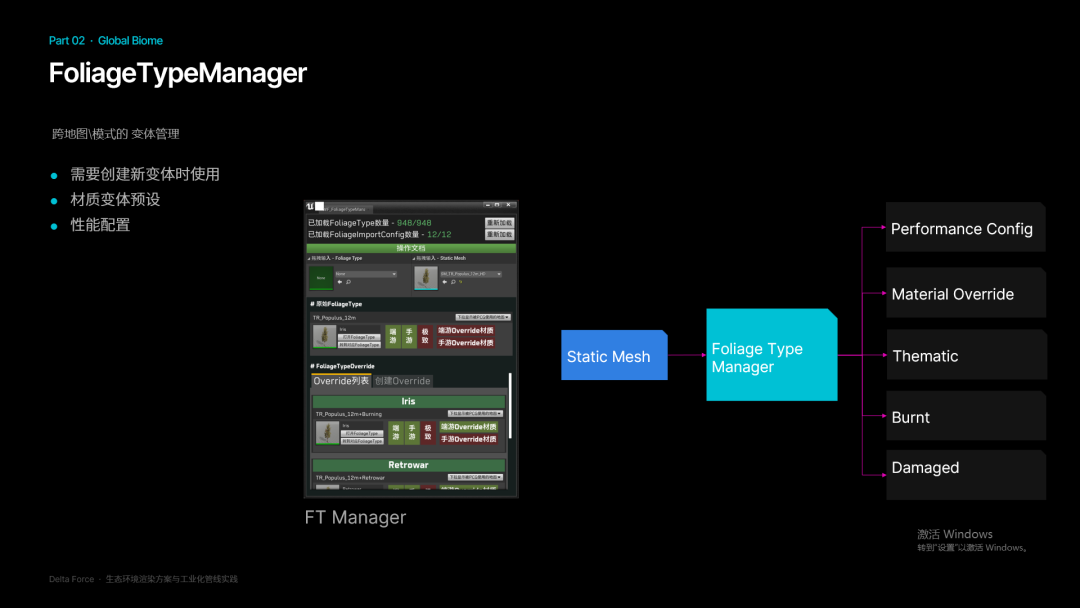This screenshot has height=608, width=1080.
Task: Click the cyan Foliage Type Manager diagram box
Action: pyautogui.click(x=772, y=355)
